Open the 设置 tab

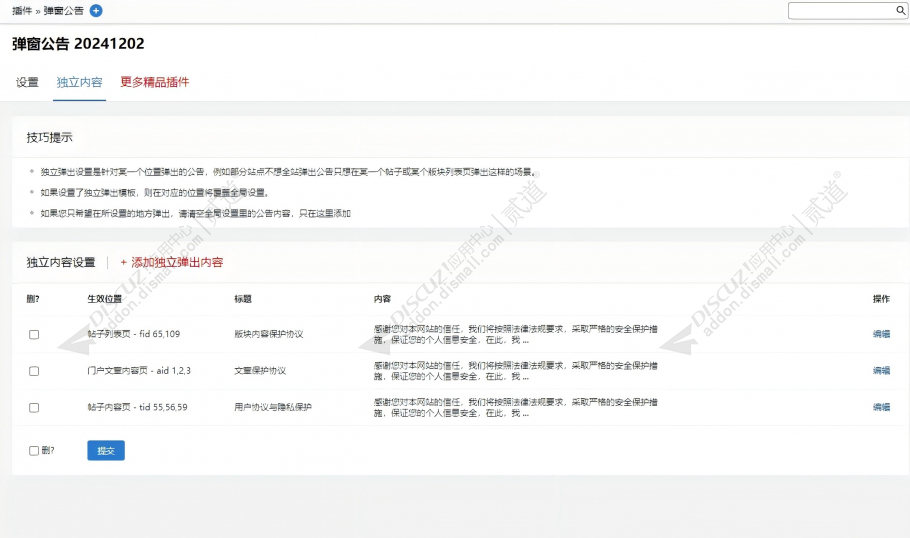point(27,82)
